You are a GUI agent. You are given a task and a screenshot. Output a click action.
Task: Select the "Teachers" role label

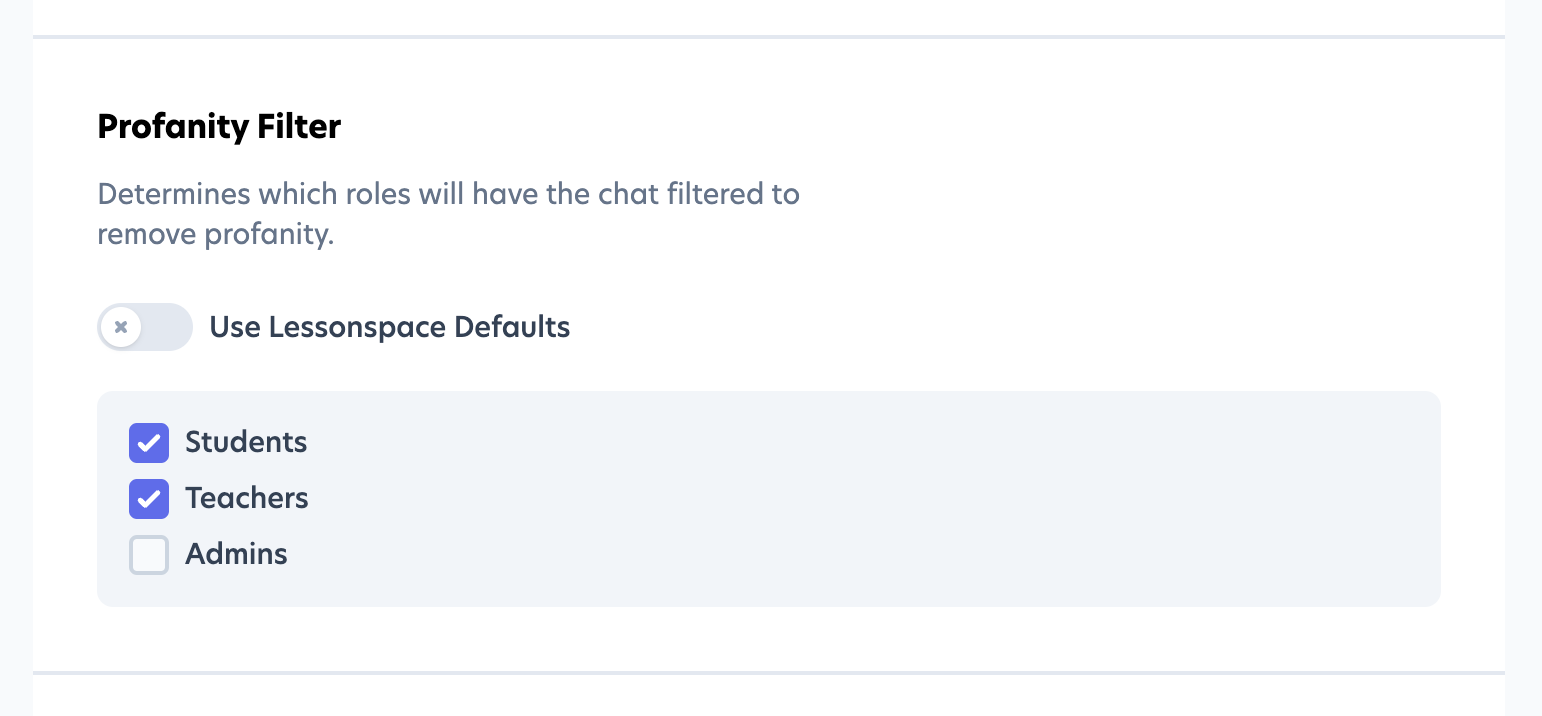247,498
